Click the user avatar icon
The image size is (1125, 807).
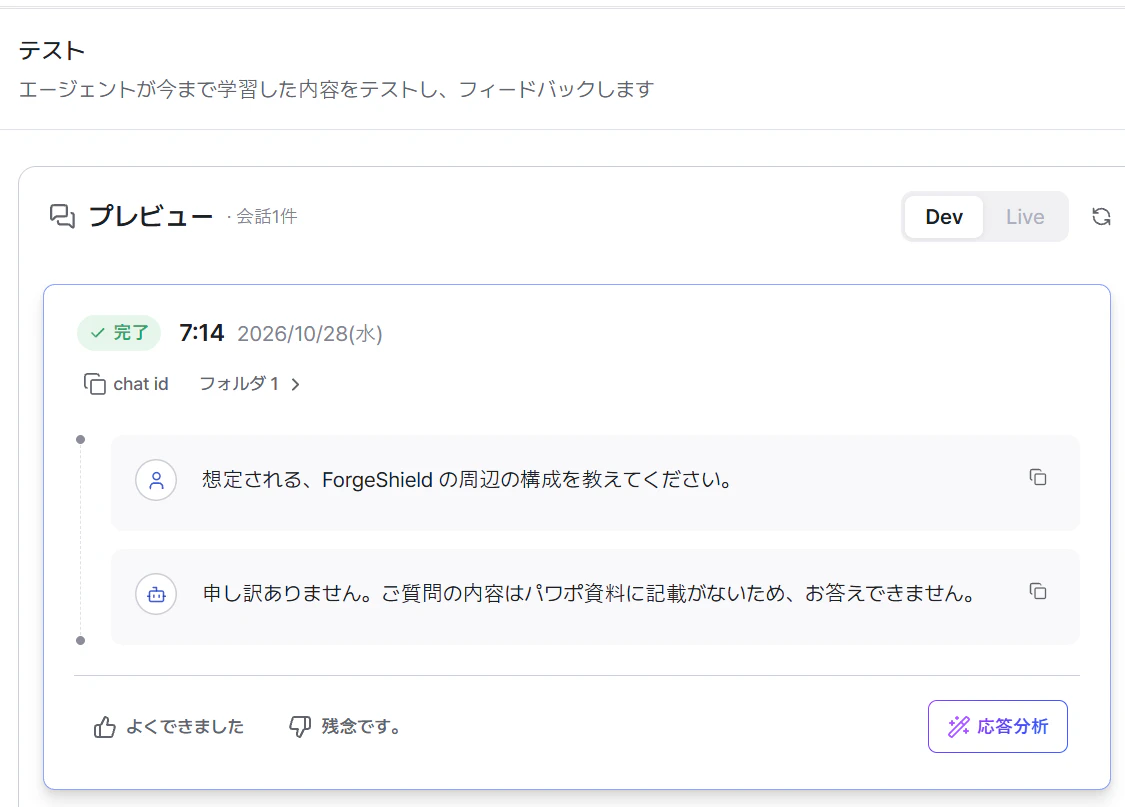click(156, 480)
